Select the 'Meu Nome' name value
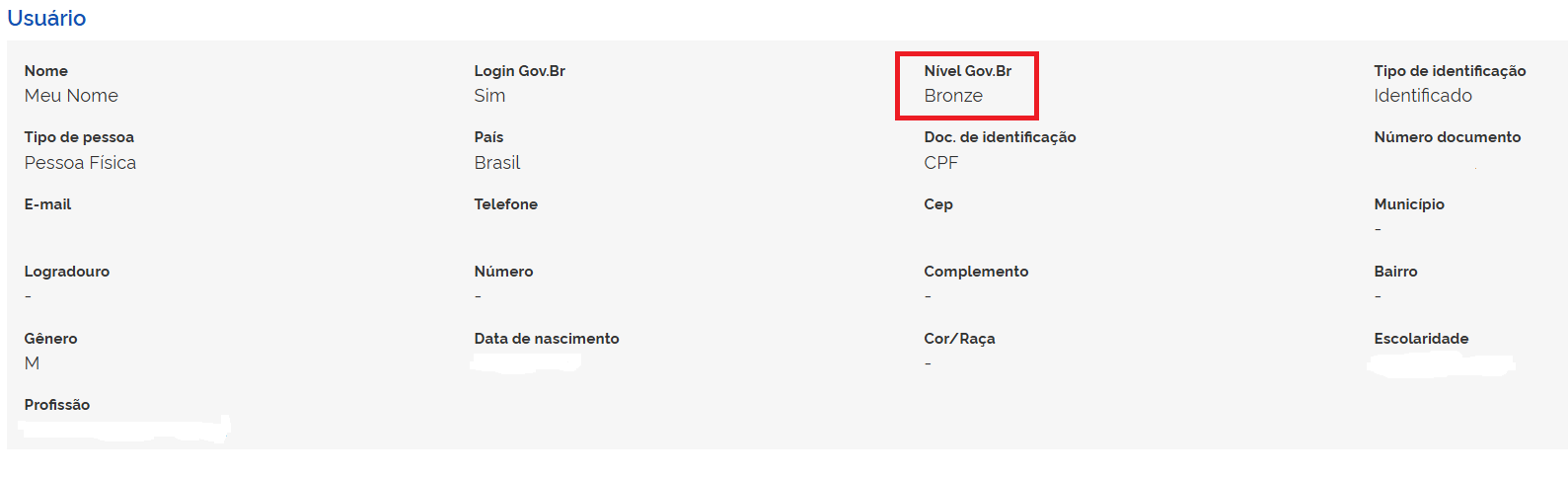The height and width of the screenshot is (478, 1568). pyautogui.click(x=71, y=96)
